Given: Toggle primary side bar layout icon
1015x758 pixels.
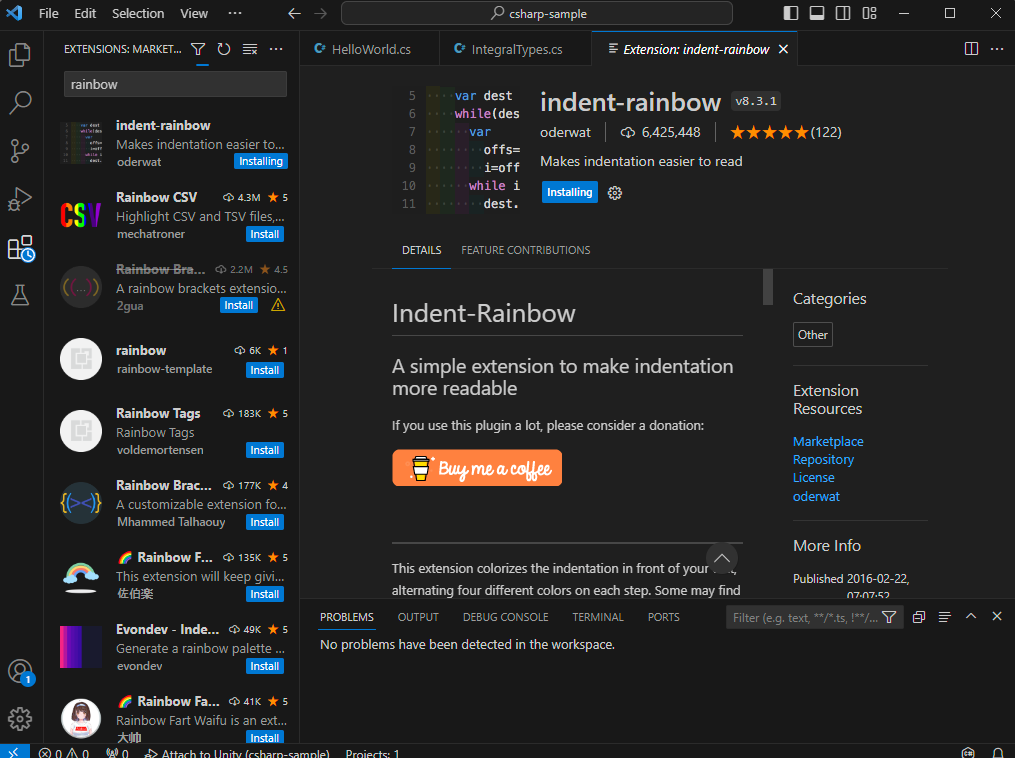Looking at the screenshot, I should click(x=791, y=14).
